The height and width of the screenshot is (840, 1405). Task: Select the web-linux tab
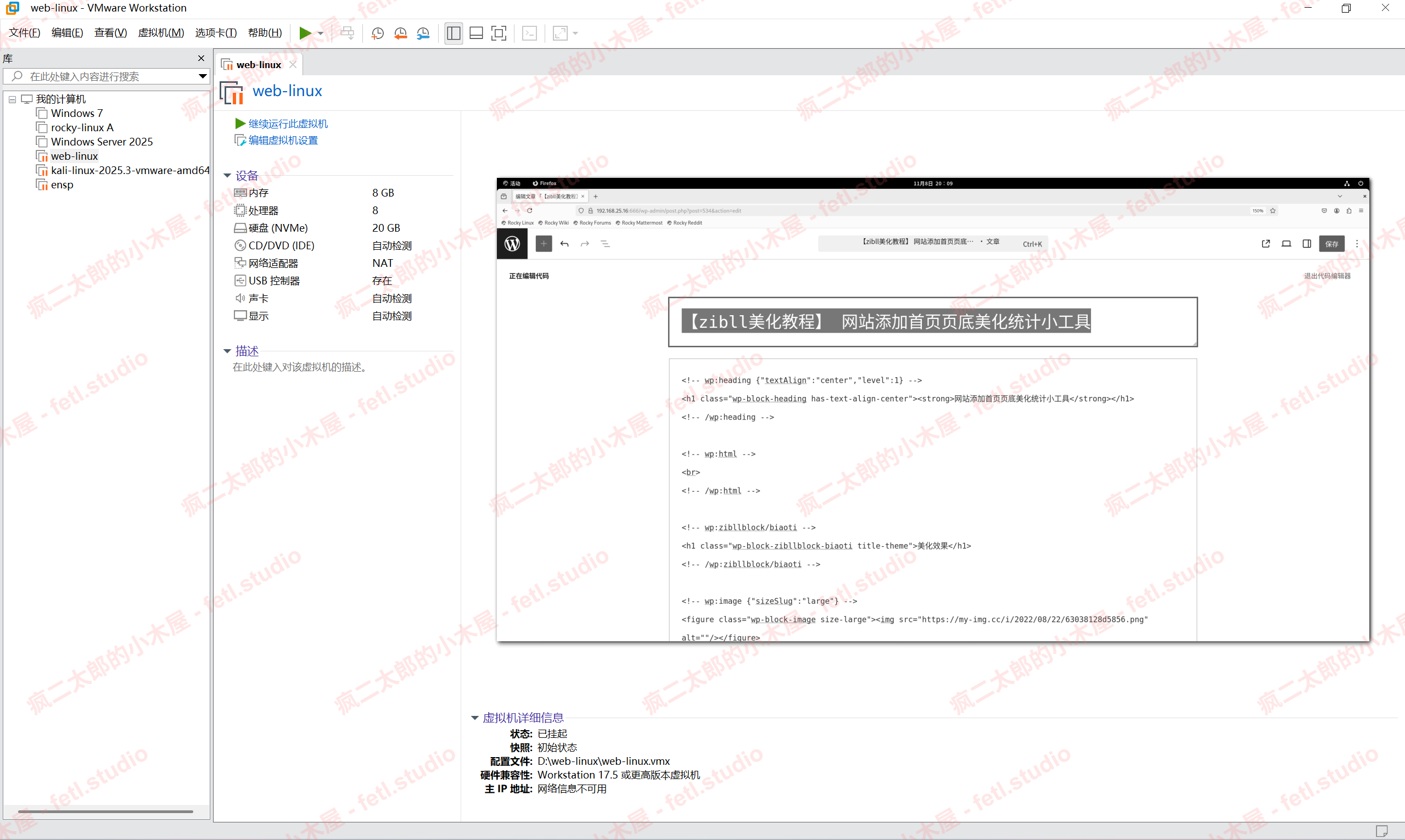pos(258,64)
